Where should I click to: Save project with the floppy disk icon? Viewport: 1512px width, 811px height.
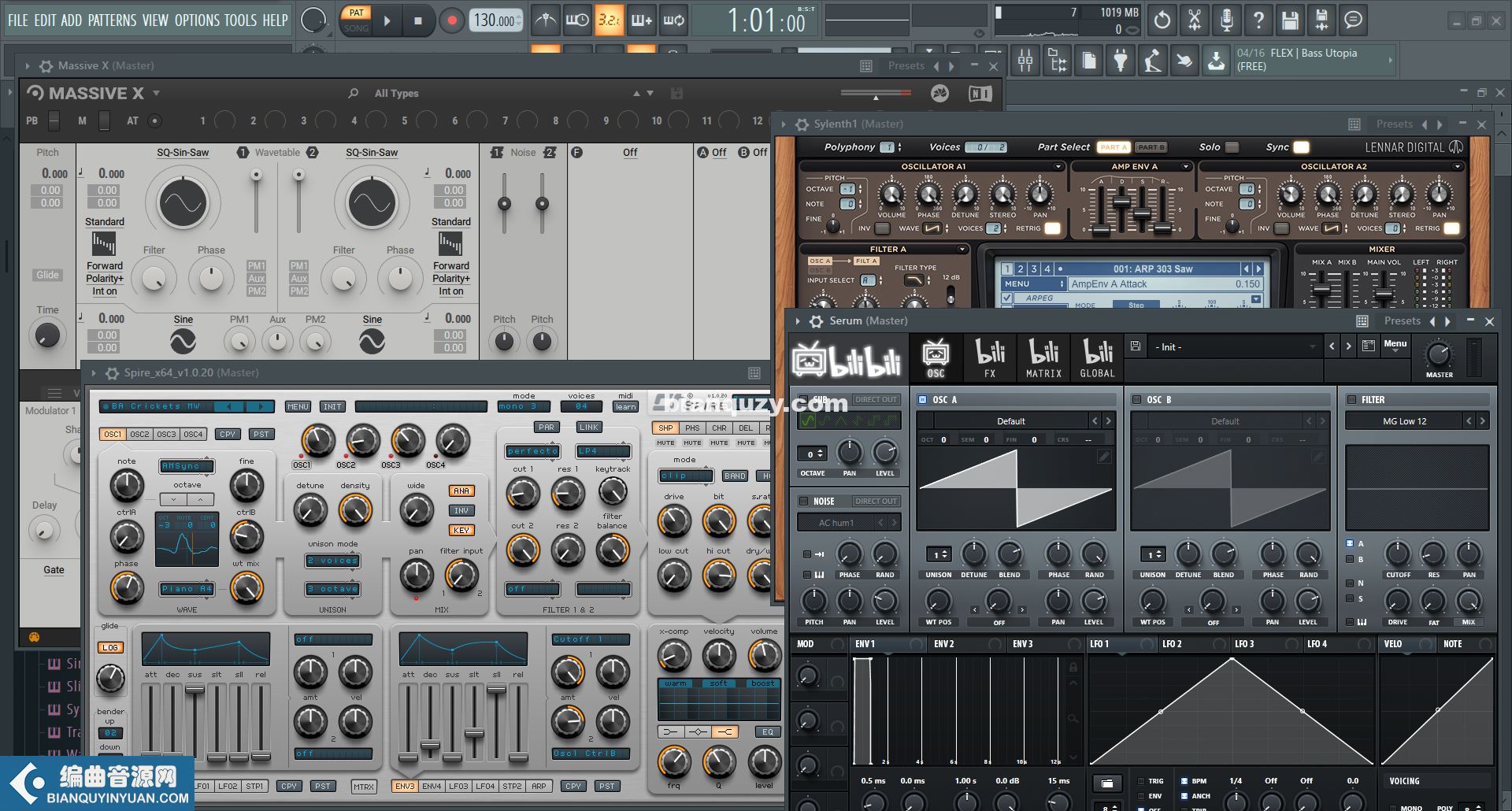click(x=1290, y=20)
